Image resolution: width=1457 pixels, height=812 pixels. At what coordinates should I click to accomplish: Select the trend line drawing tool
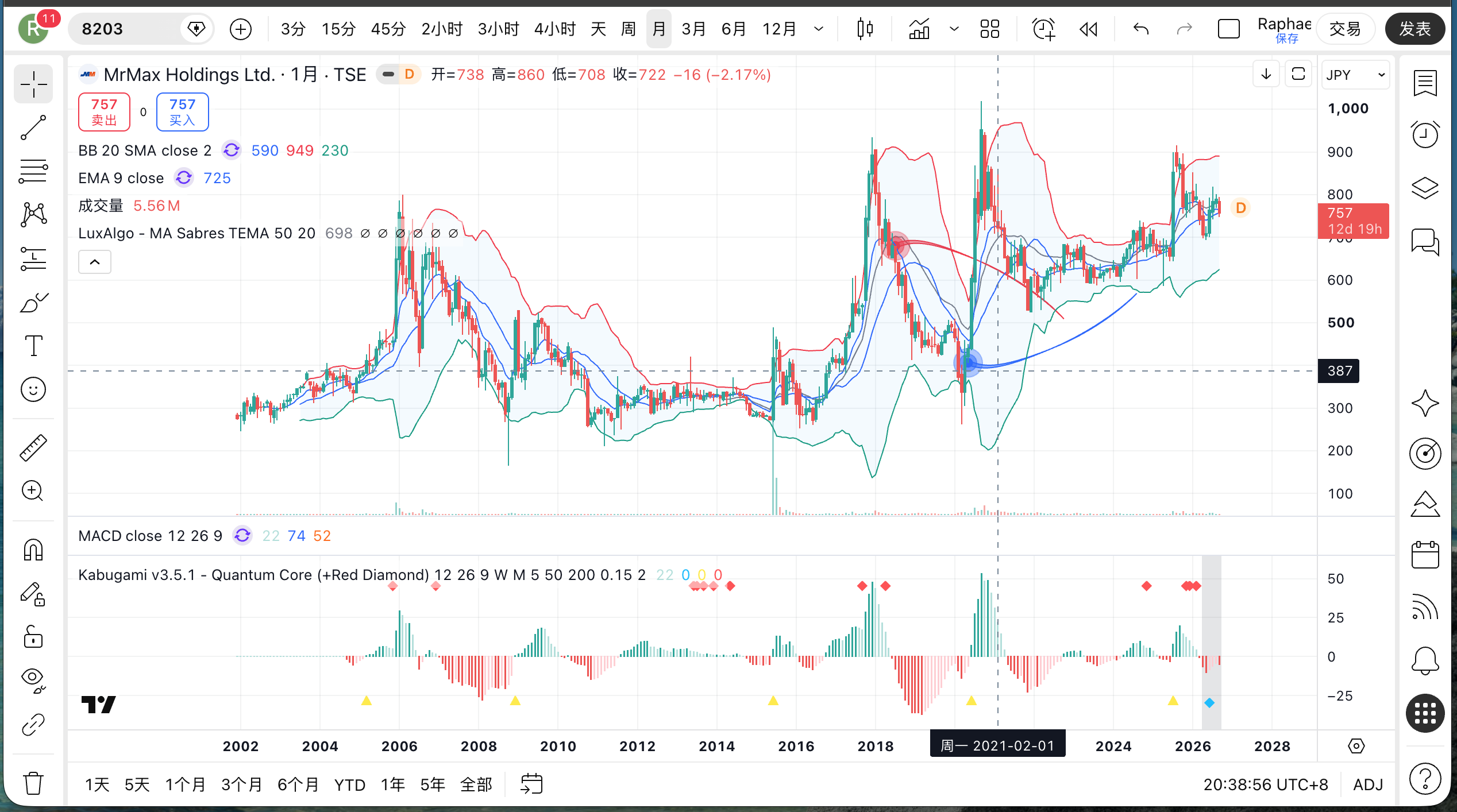coord(33,127)
